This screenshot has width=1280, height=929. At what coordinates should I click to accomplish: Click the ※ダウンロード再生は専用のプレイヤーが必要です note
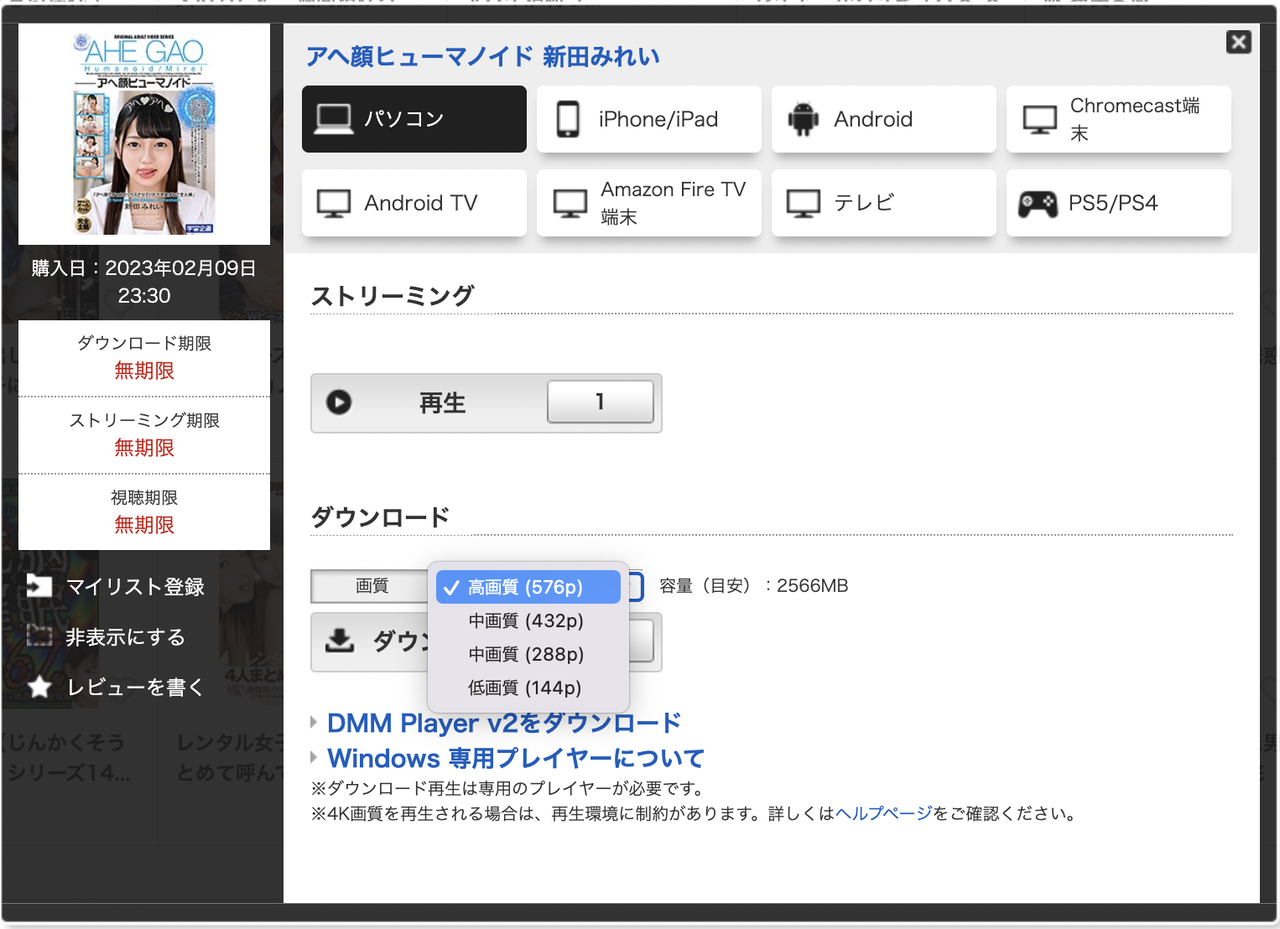(x=510, y=789)
